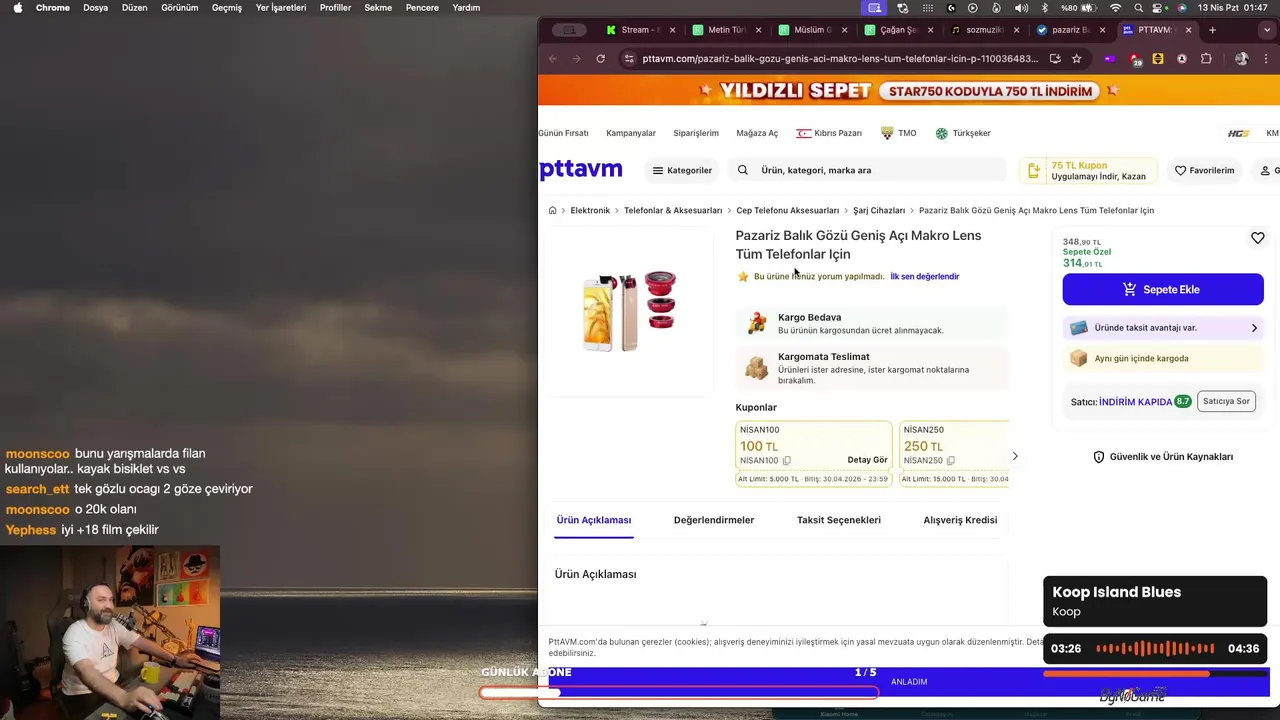Image resolution: width=1280 pixels, height=720 pixels.
Task: Click Satıcıya Sor button
Action: pos(1226,401)
